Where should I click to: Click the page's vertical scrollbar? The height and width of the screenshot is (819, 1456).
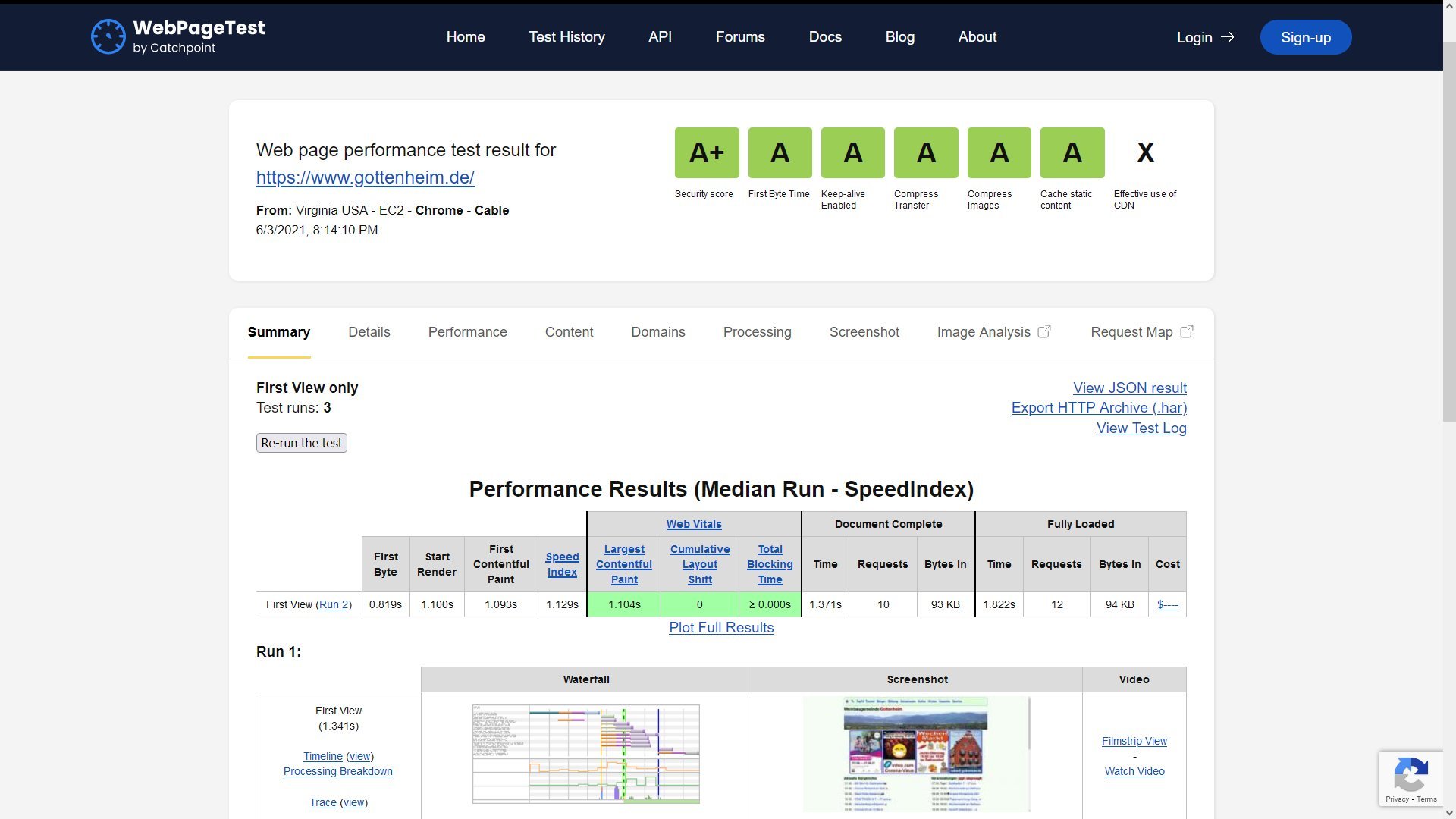tap(1448, 227)
